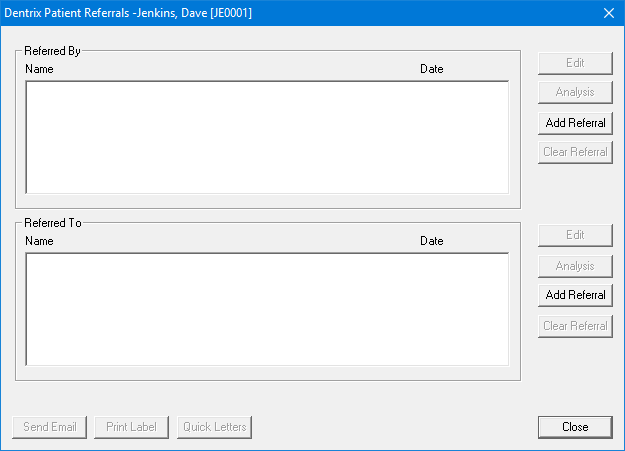Click Add Referral in Referred To section
The image size is (625, 451).
[x=575, y=295]
